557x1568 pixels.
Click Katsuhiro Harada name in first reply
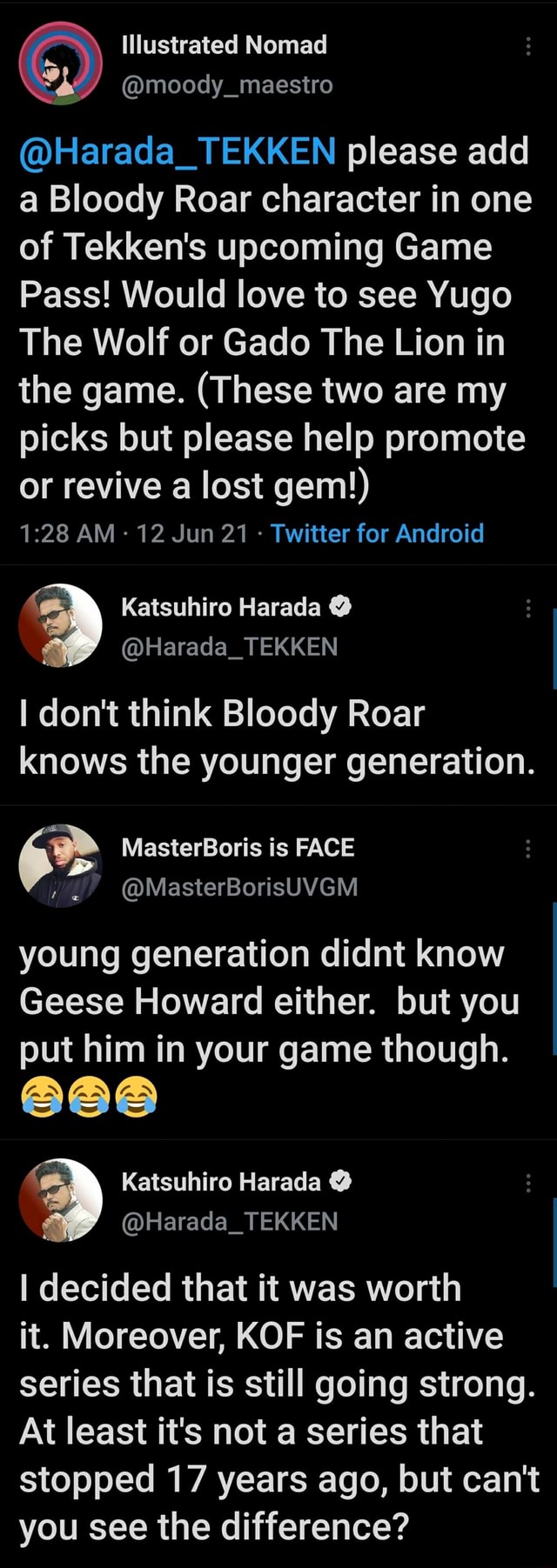pyautogui.click(x=220, y=606)
